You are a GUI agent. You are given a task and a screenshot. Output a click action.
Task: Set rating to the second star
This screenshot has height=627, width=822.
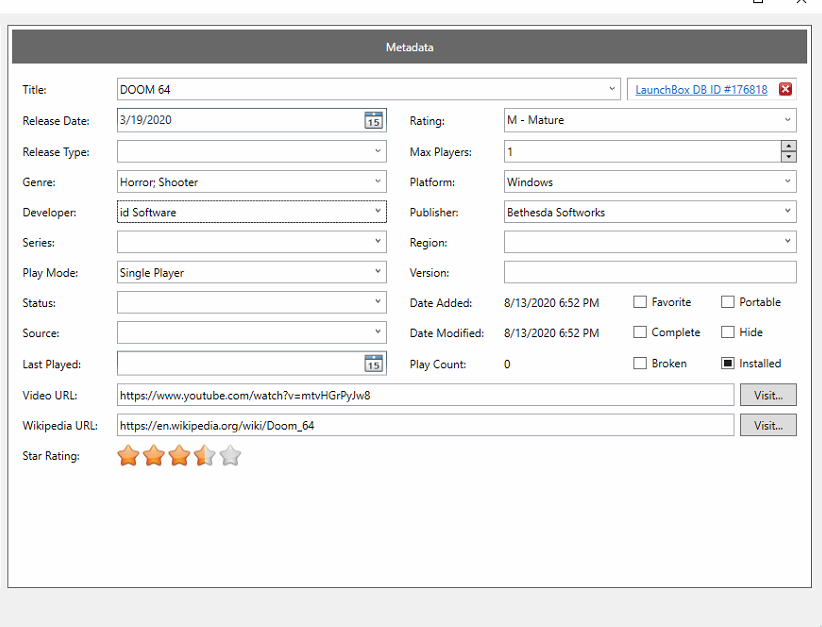pyautogui.click(x=154, y=456)
